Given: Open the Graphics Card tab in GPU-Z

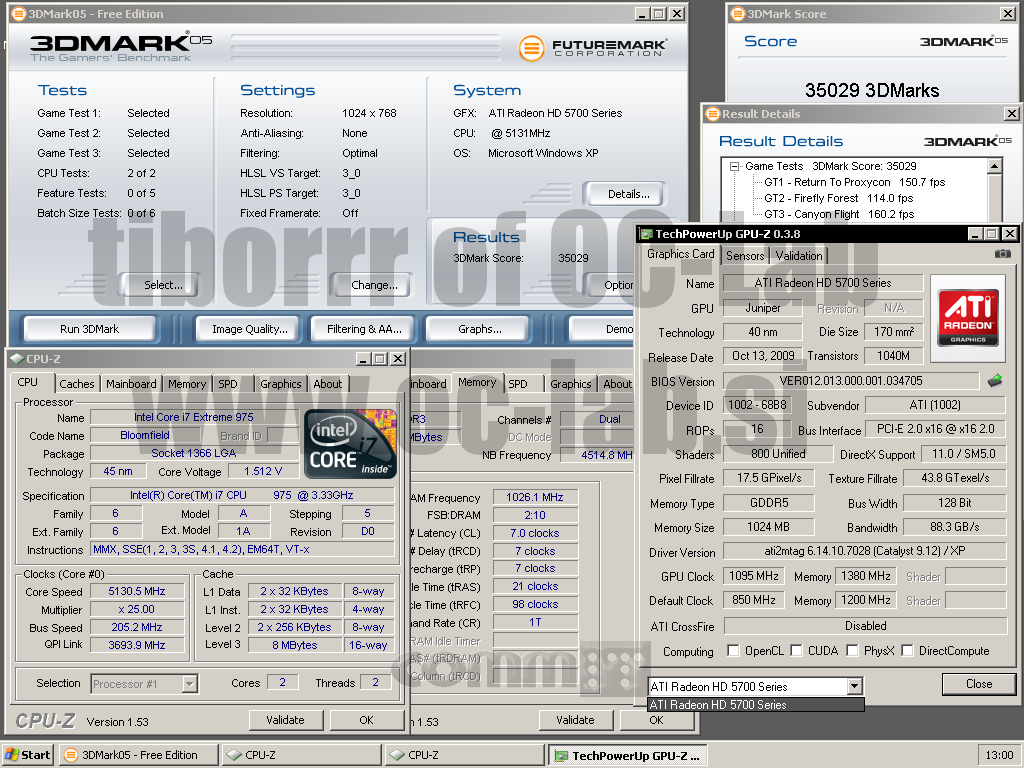Looking at the screenshot, I should point(680,254).
